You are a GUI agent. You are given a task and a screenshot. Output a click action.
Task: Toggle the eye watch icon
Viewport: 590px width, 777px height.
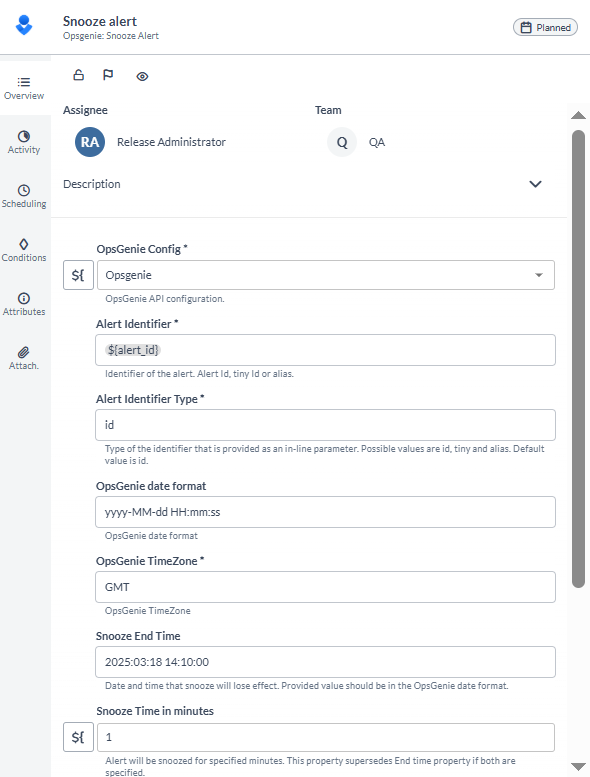(x=142, y=76)
